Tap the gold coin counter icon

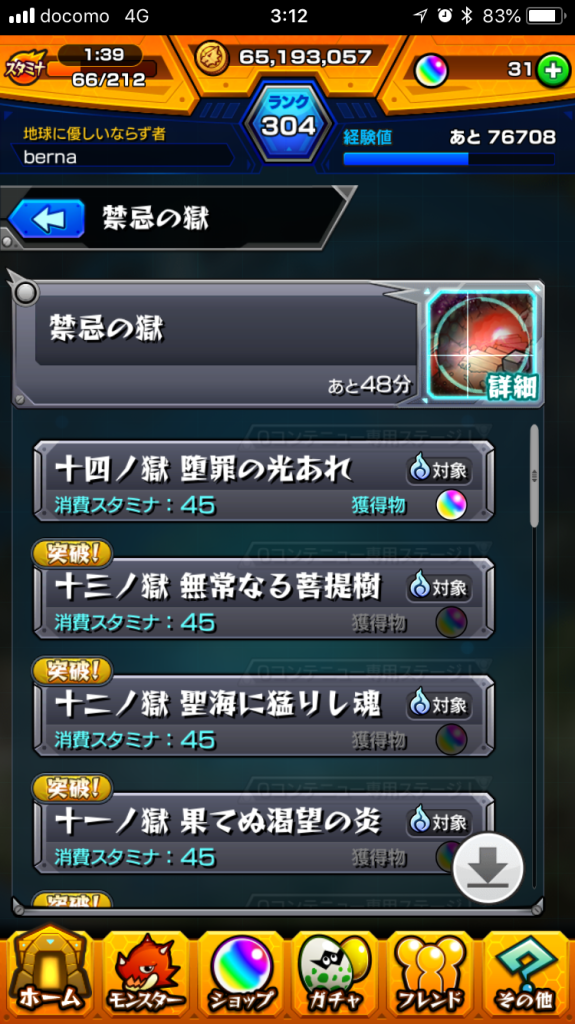(212, 57)
